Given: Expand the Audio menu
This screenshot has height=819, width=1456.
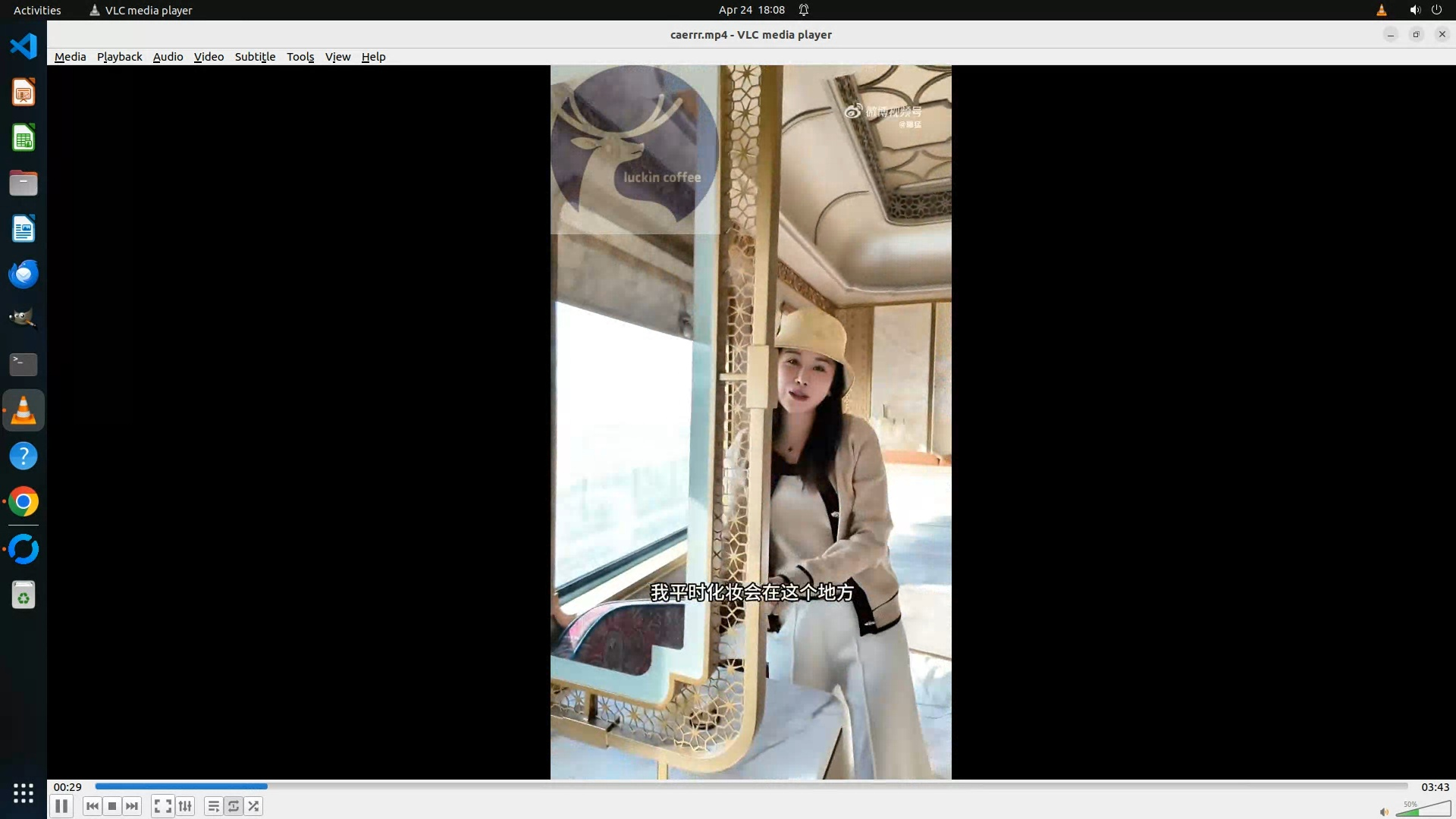Looking at the screenshot, I should tap(168, 57).
